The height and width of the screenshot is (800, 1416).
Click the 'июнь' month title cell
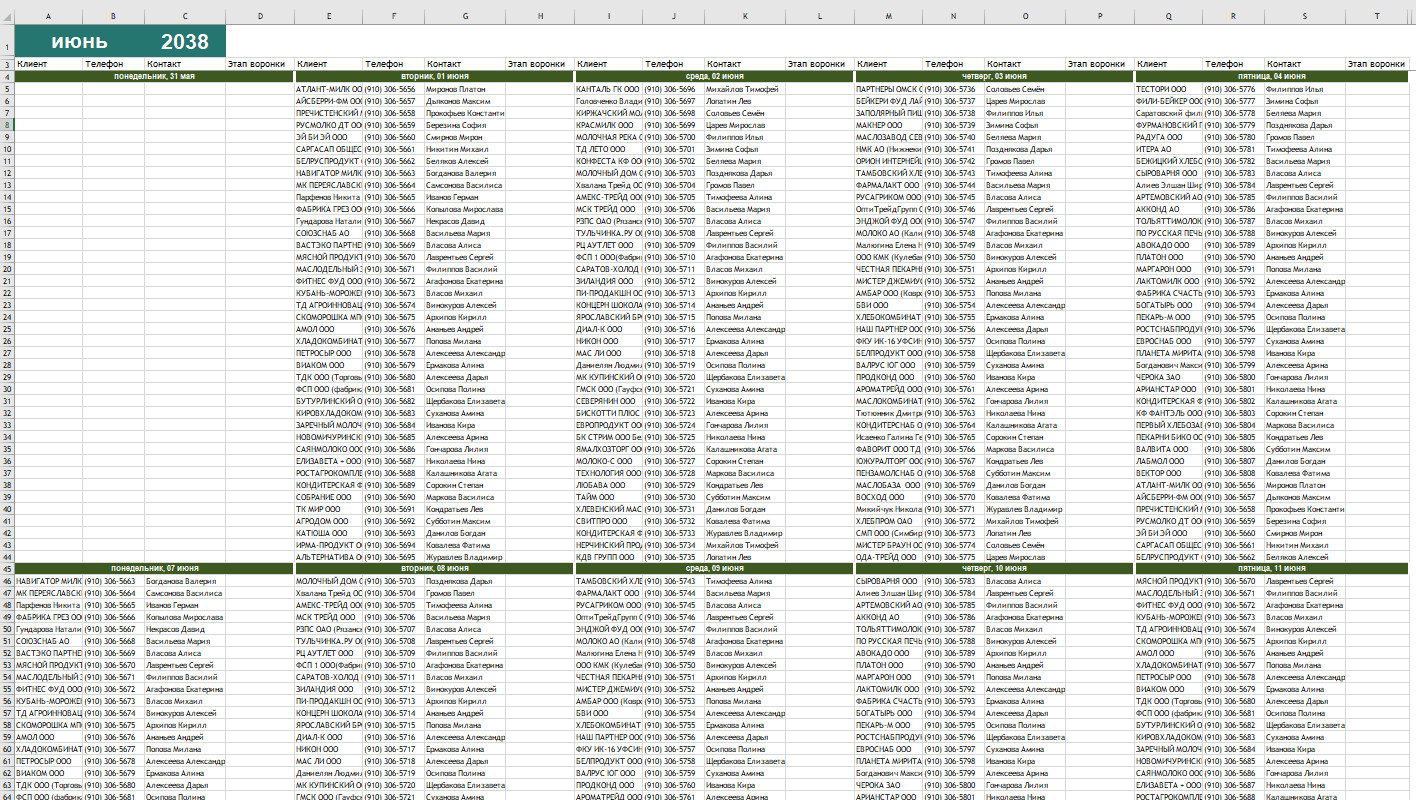tap(80, 41)
